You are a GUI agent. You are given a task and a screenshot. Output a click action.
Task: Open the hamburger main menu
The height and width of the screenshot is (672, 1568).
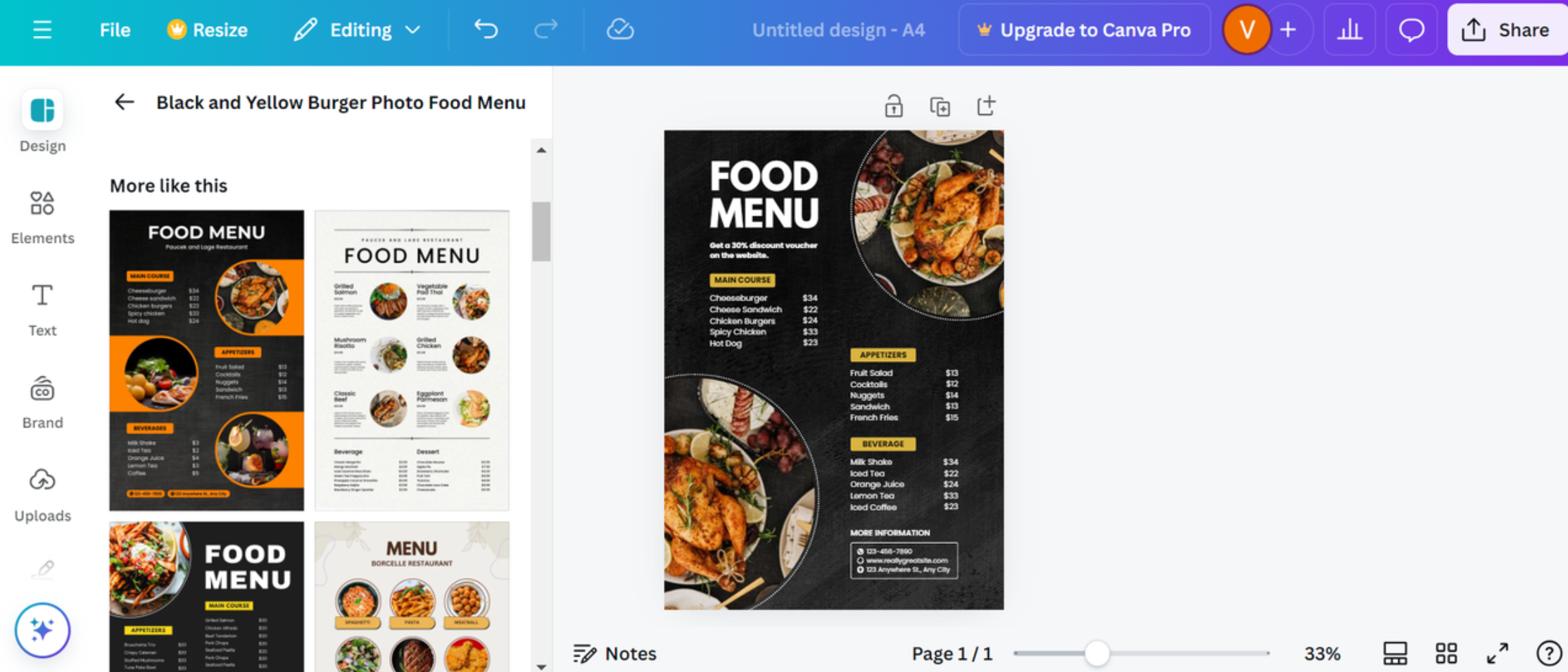click(42, 30)
